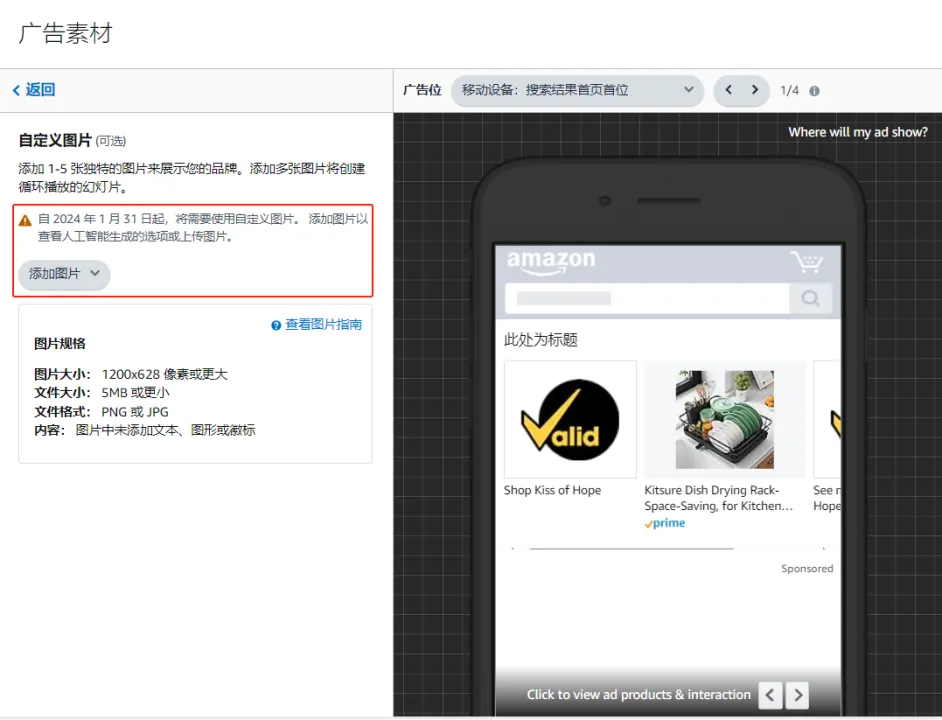Click the orange warning triangle icon
The height and width of the screenshot is (720, 942).
[x=25, y=221]
